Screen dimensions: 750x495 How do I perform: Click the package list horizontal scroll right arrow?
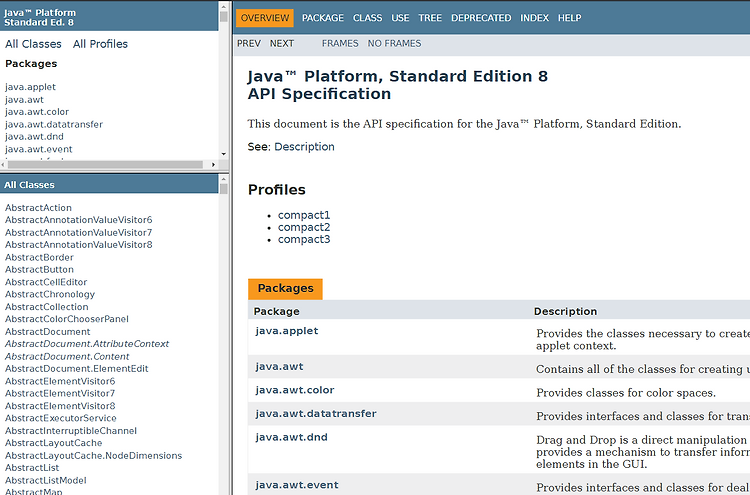point(213,165)
